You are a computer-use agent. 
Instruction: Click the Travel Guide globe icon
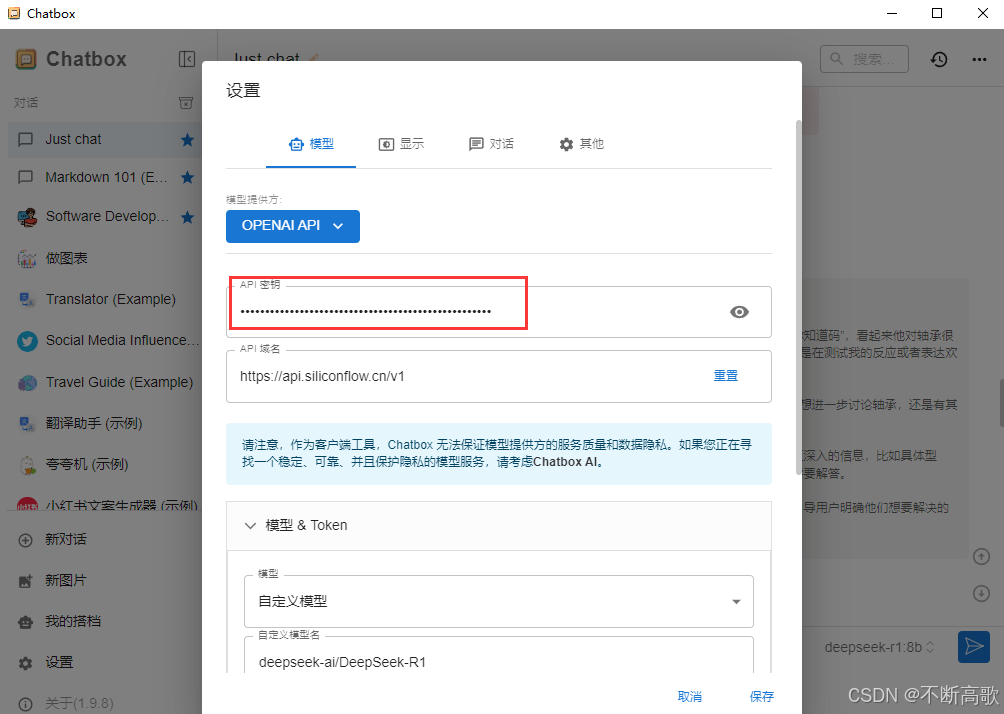[27, 383]
